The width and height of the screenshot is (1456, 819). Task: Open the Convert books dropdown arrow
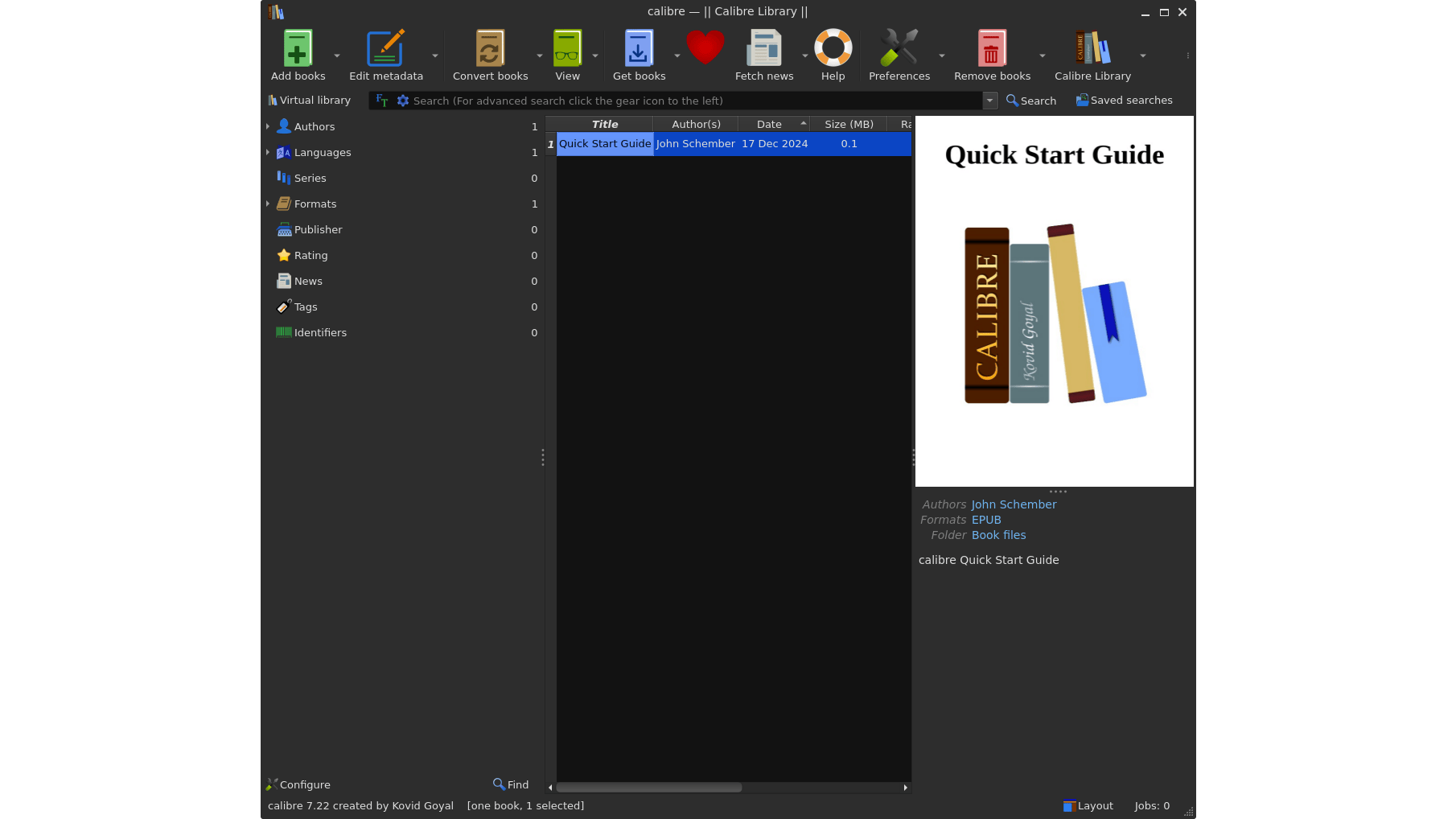coord(540,56)
